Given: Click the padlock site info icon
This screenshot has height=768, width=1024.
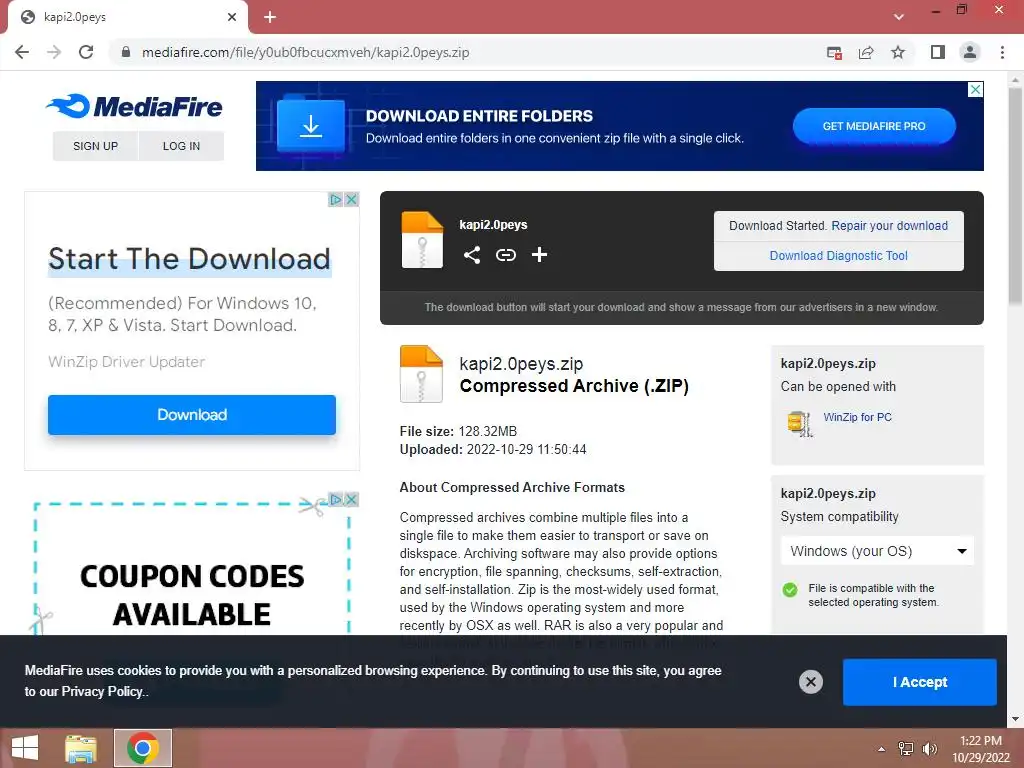Looking at the screenshot, I should (x=126, y=52).
